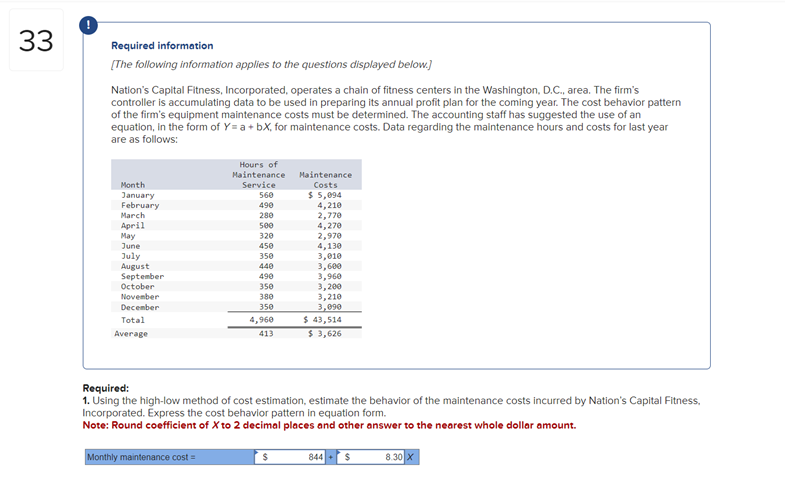Click the red rounding note text
This screenshot has width=785, height=481.
(x=329, y=425)
